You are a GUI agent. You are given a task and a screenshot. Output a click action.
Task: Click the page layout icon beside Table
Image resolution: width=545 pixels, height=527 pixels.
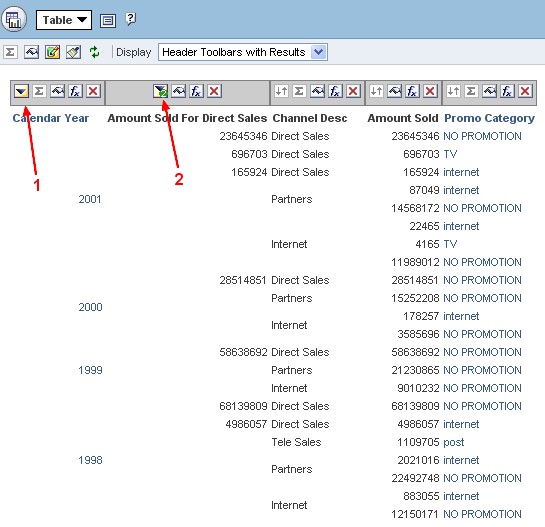point(108,21)
